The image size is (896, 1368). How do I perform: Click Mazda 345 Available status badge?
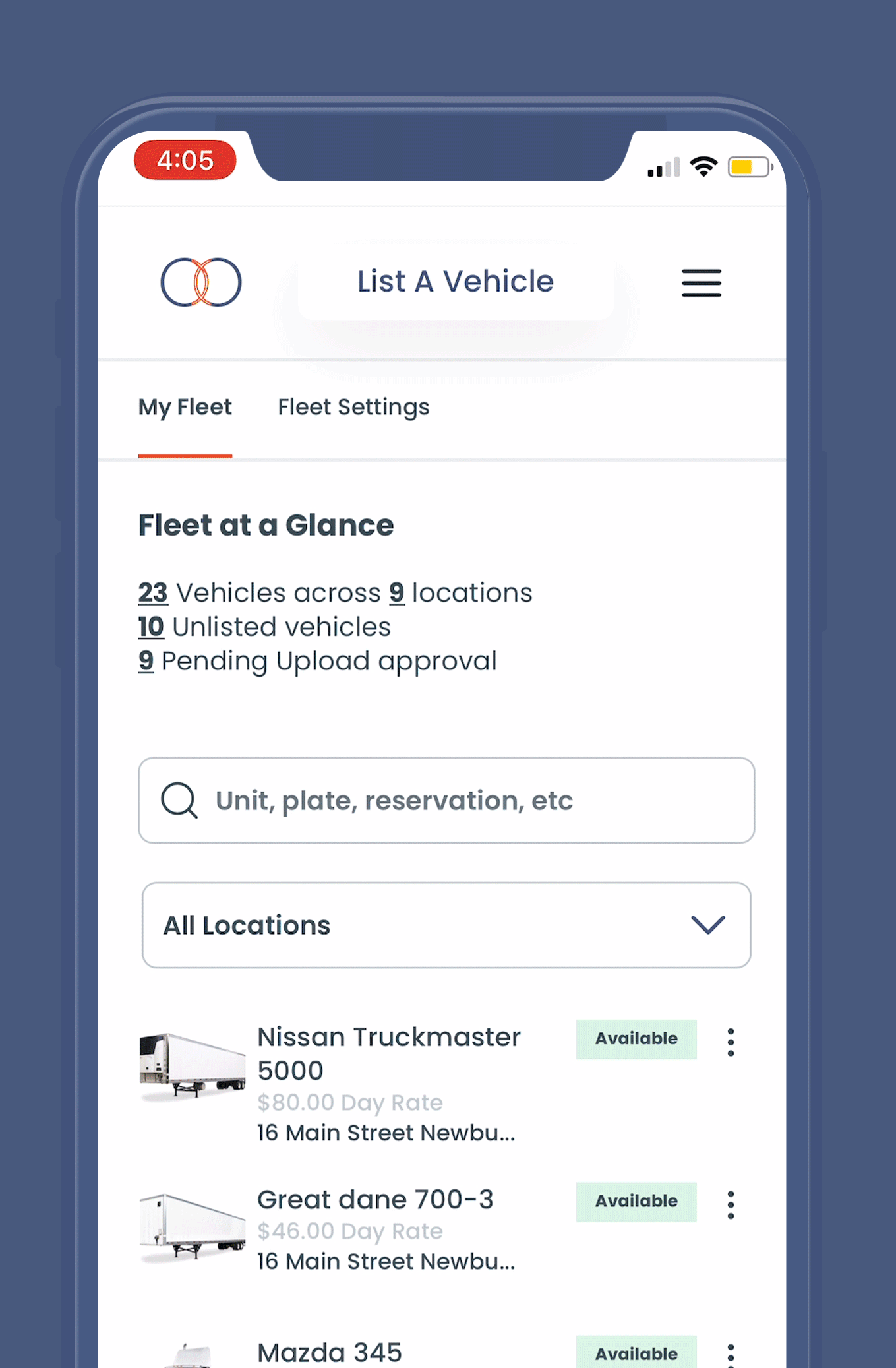(x=636, y=1352)
